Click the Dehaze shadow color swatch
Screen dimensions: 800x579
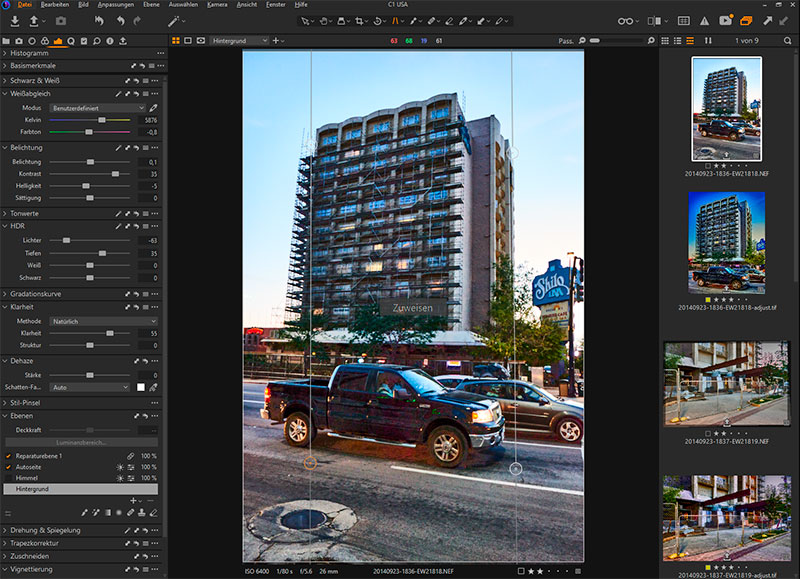(141, 388)
